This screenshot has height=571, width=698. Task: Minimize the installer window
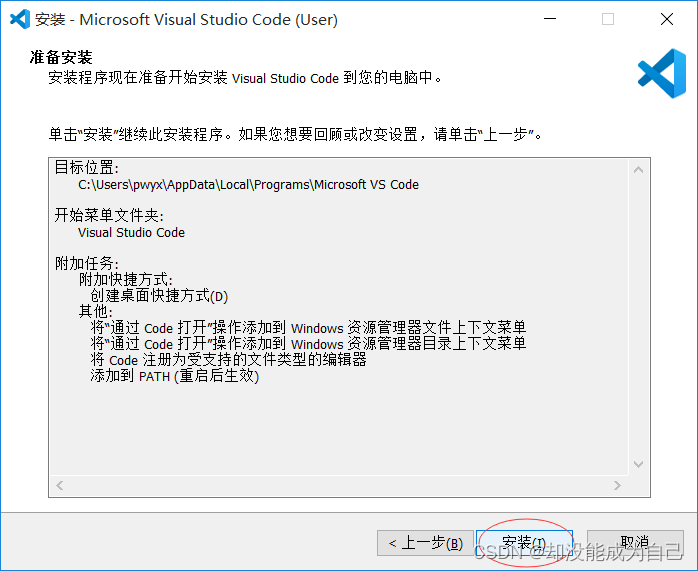(x=550, y=19)
